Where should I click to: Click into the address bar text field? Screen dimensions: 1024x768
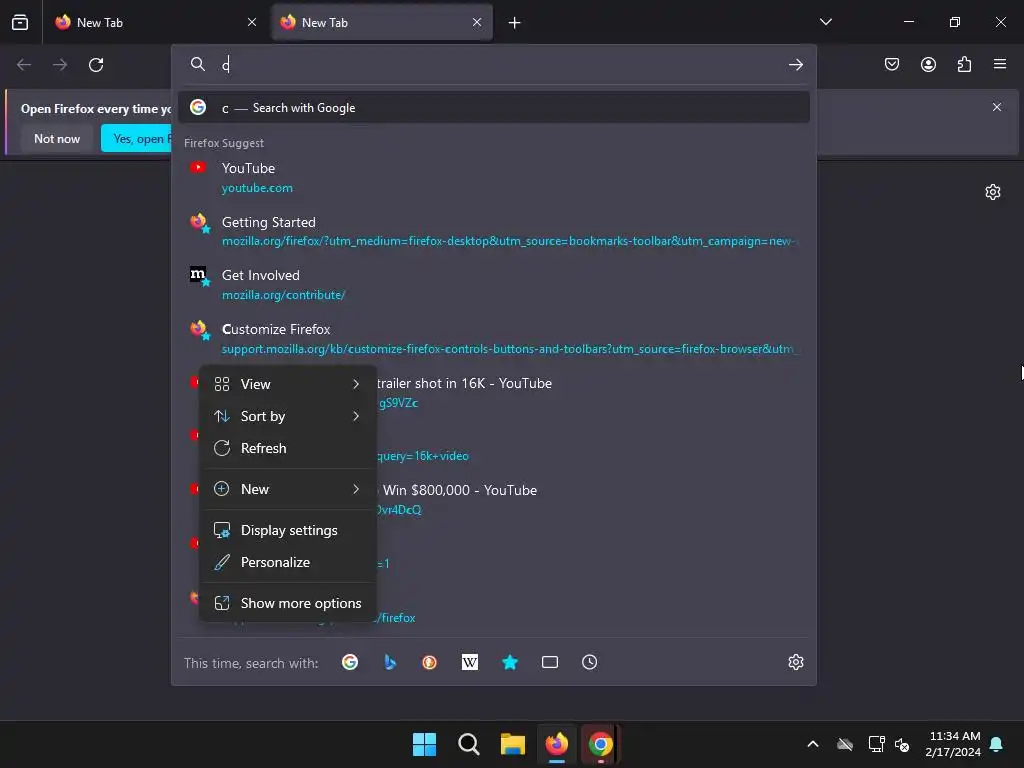click(x=500, y=65)
